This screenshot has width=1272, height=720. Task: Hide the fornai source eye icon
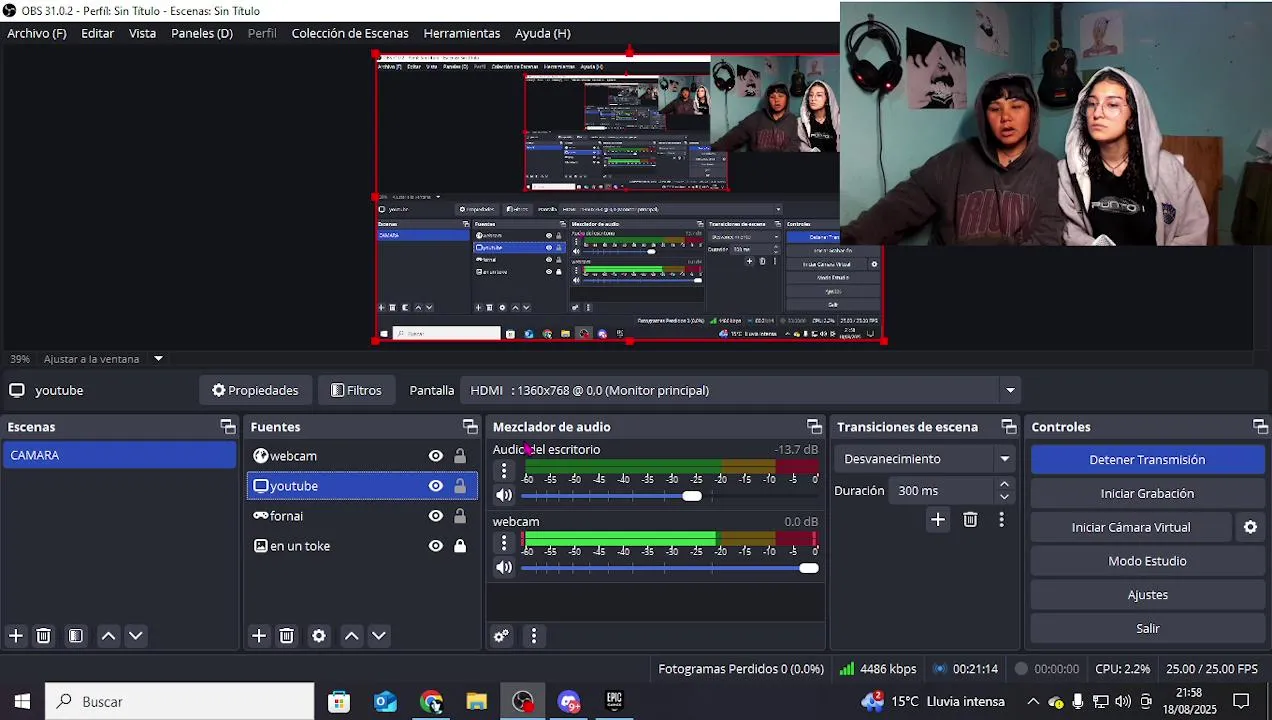pos(436,516)
